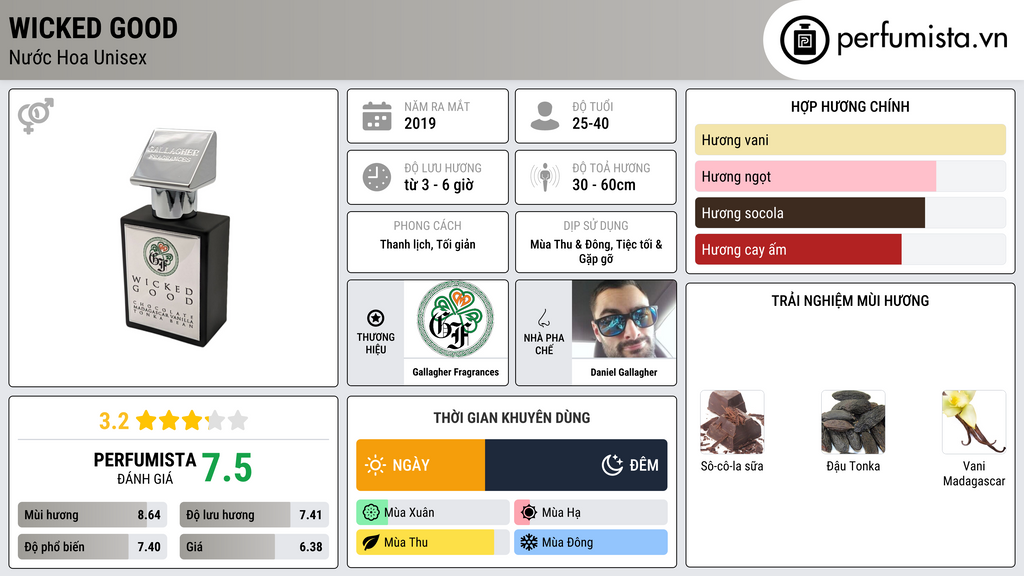
Task: Click the age range 25-40
Action: point(590,123)
